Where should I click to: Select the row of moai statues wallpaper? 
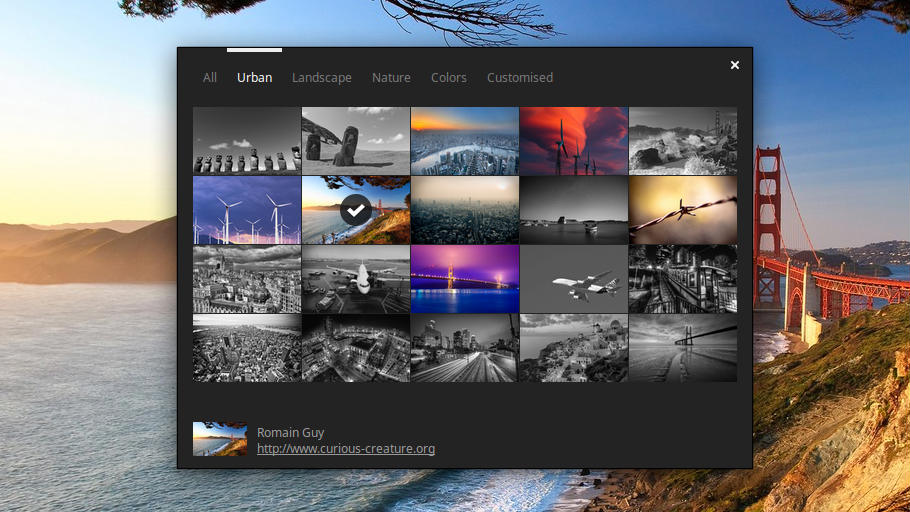click(247, 141)
